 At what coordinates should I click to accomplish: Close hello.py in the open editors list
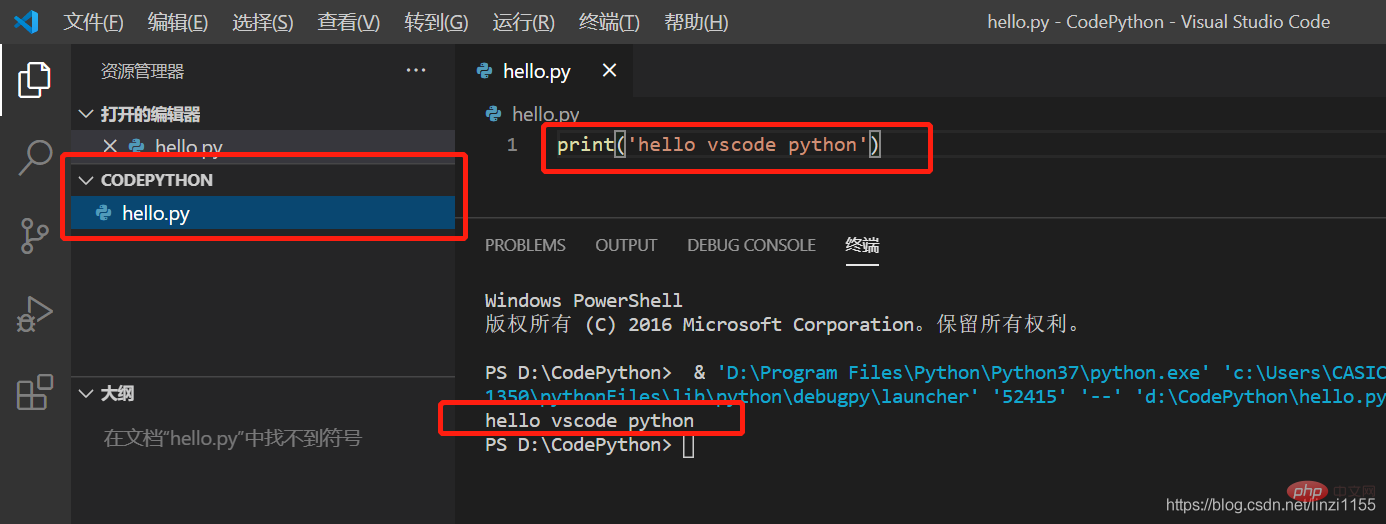pyautogui.click(x=110, y=146)
